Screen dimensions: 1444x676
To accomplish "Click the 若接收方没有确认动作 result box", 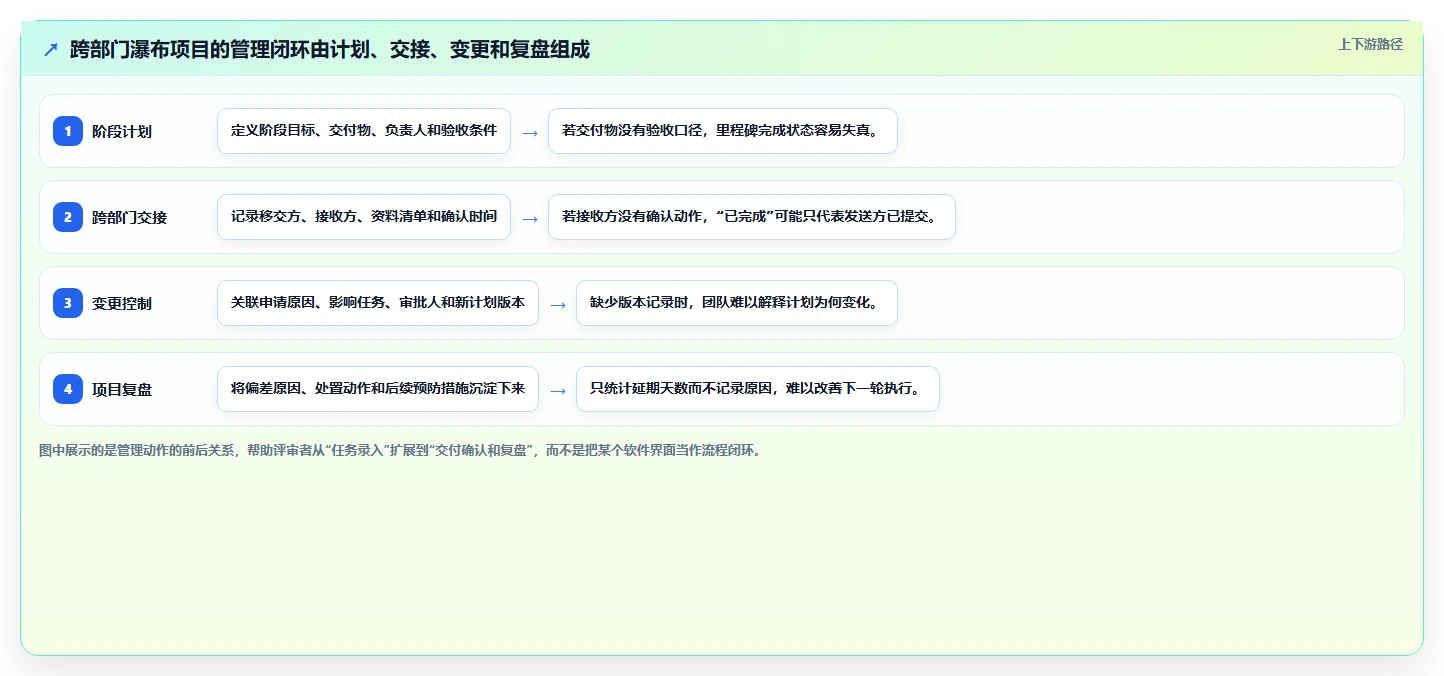I will pyautogui.click(x=752, y=217).
